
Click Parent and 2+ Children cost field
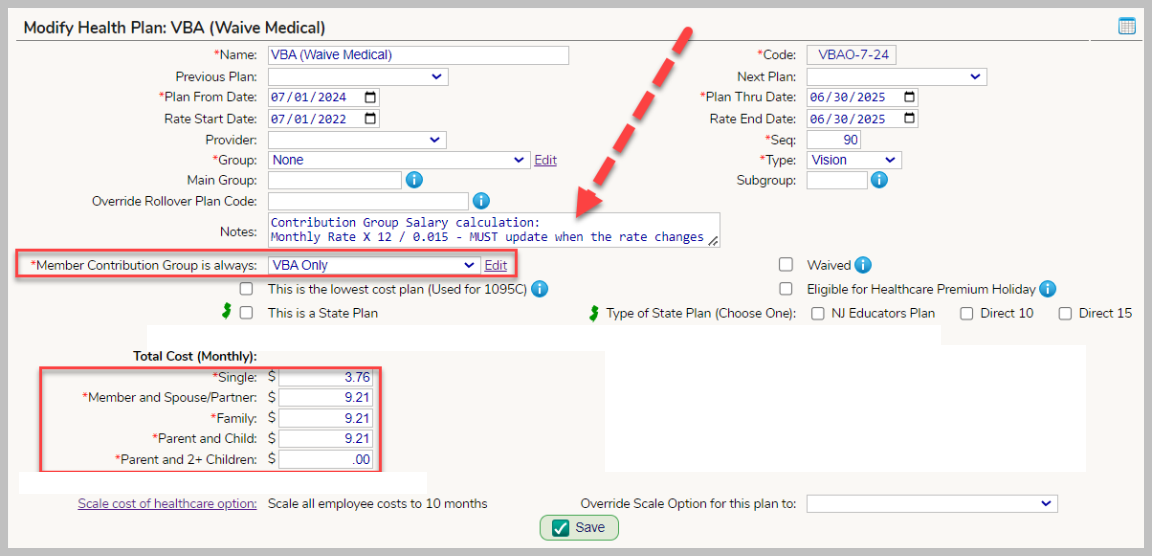(x=325, y=460)
